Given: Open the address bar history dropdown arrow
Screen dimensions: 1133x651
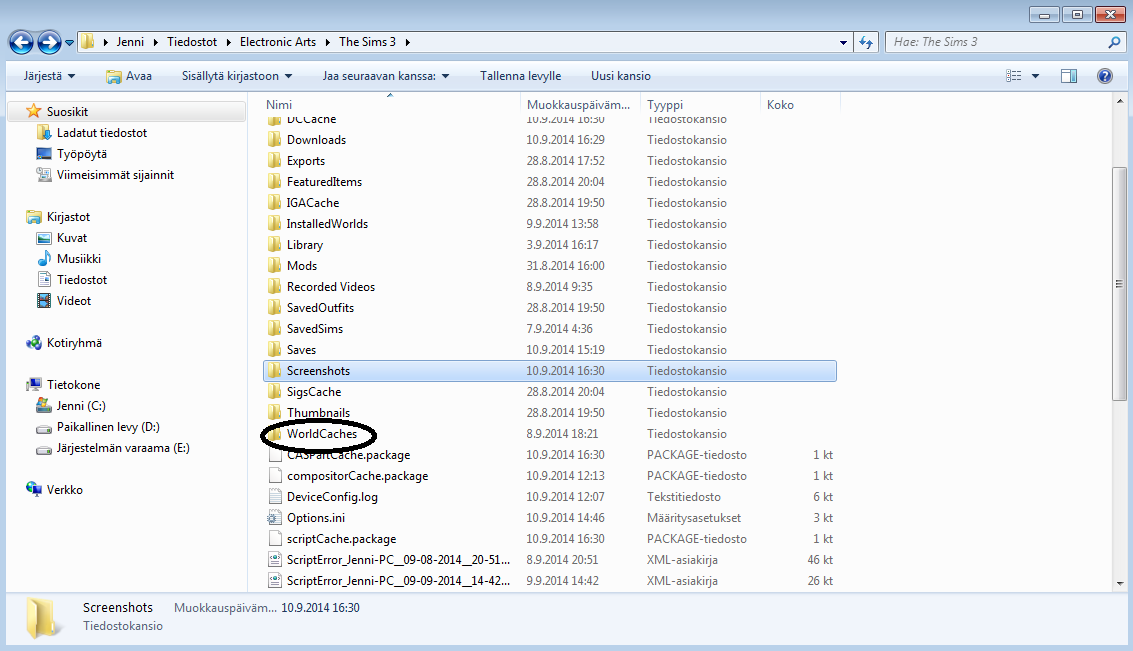Looking at the screenshot, I should point(843,43).
